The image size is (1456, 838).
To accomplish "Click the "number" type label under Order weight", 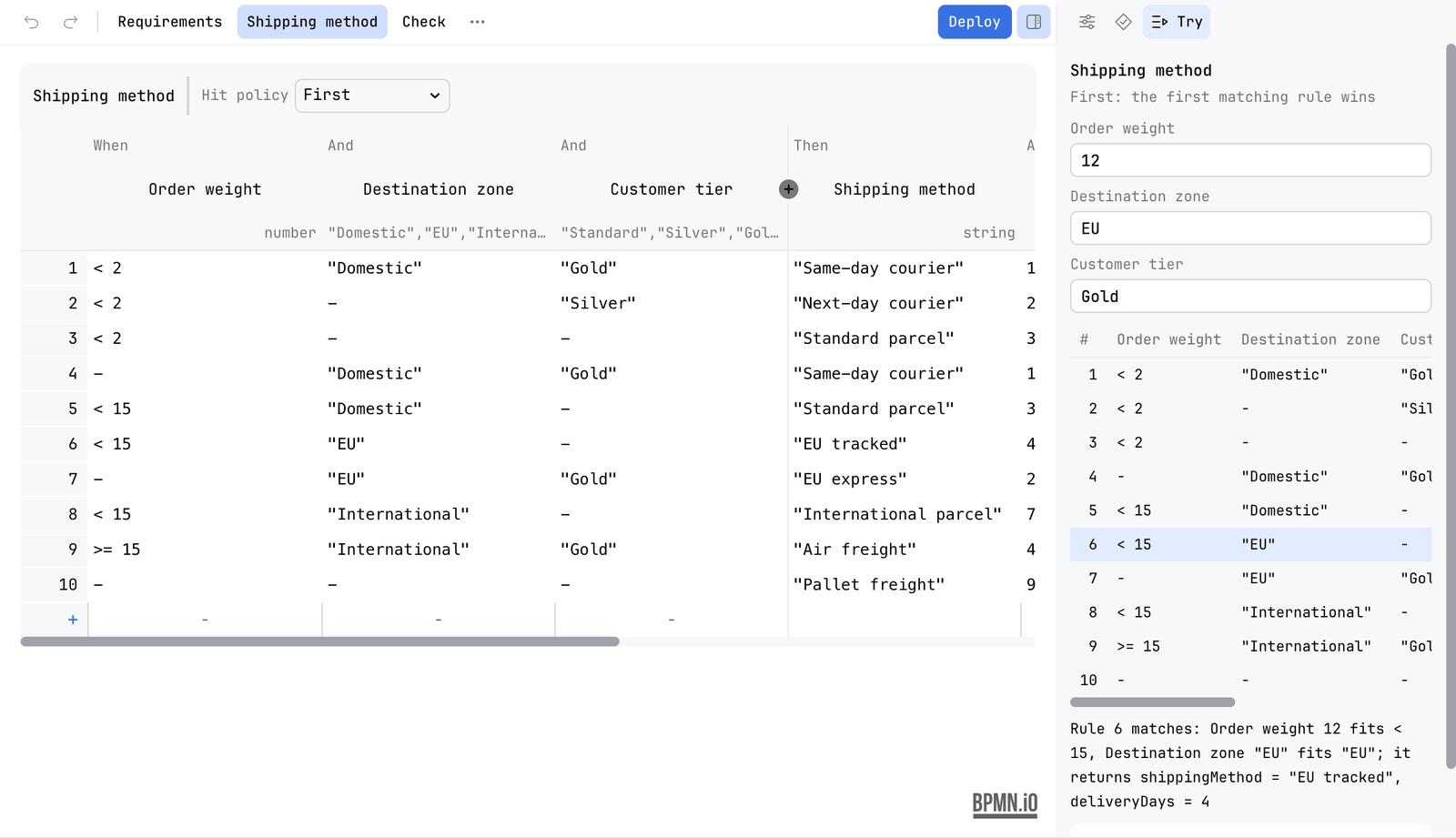I will 290,233.
